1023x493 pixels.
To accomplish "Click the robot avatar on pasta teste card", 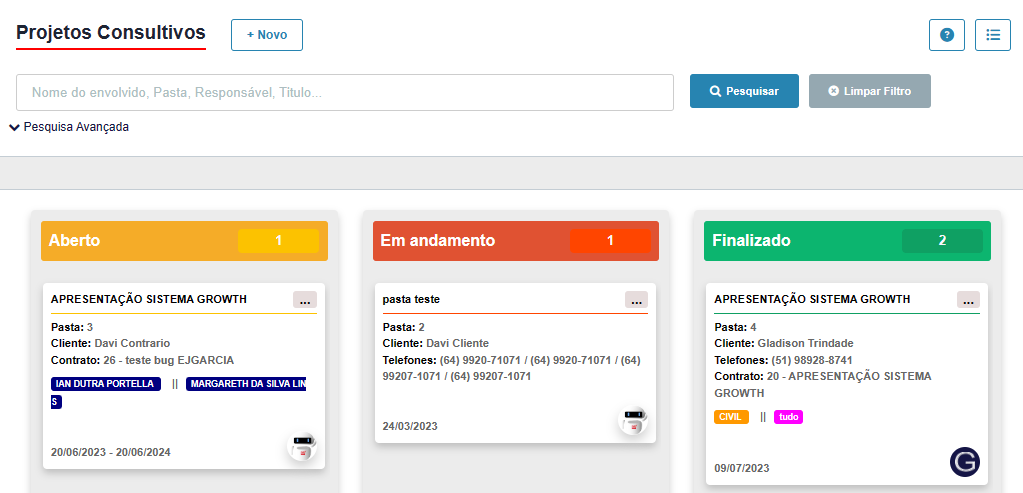I will 634,421.
